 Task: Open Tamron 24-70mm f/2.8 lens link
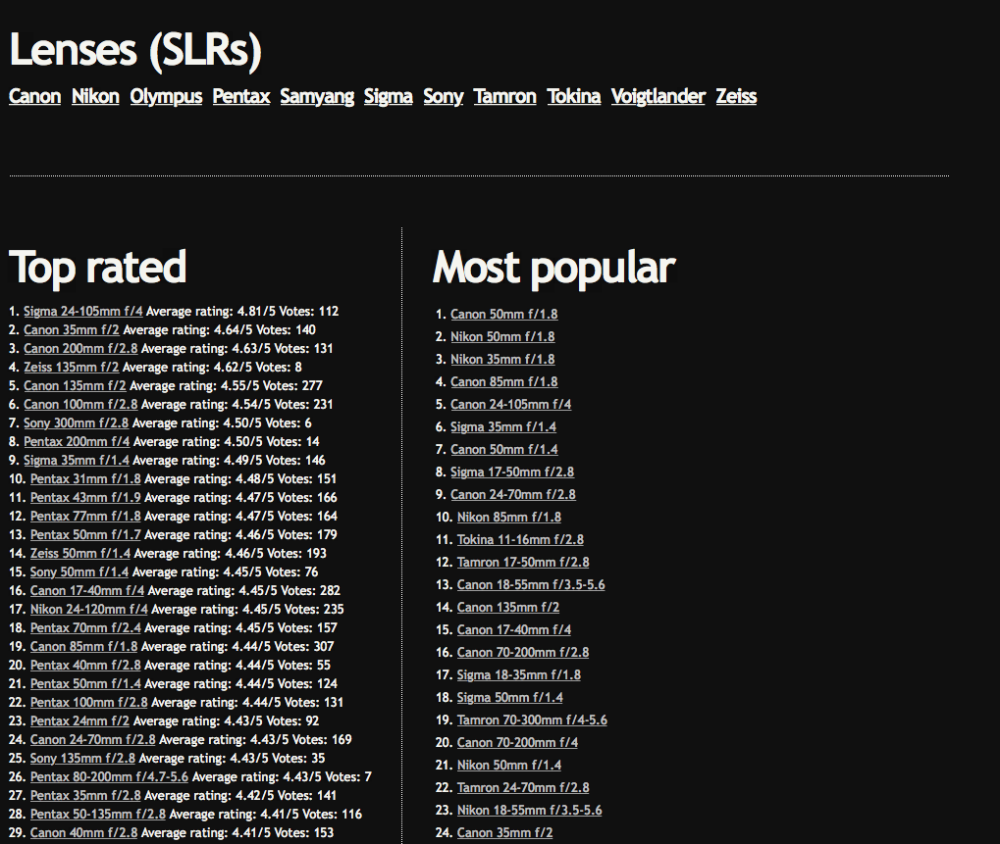(x=523, y=787)
